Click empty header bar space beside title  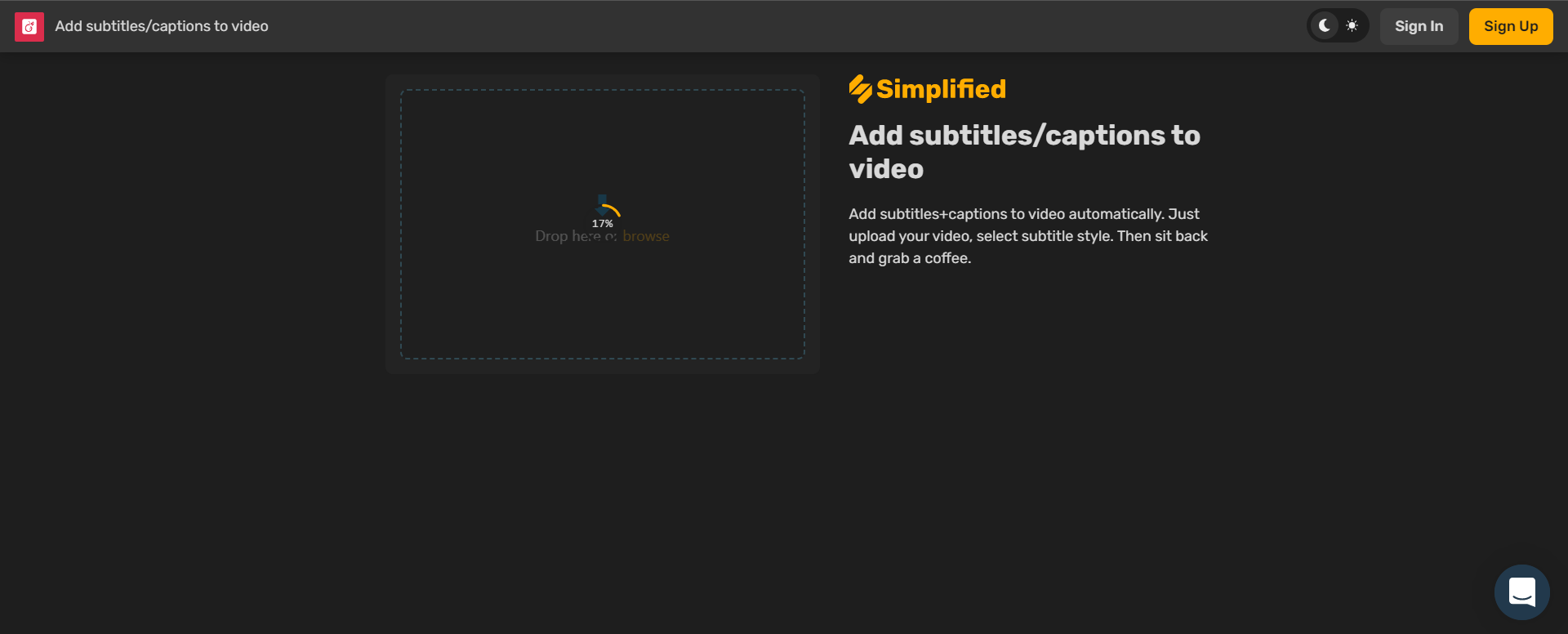coord(735,26)
